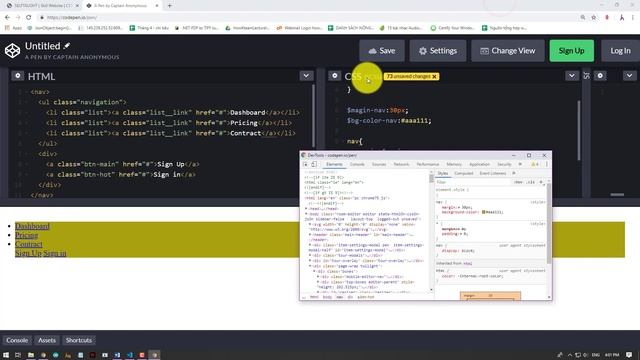The width and height of the screenshot is (640, 360).
Task: Expand head node in DevTools tree
Action: click(306, 209)
